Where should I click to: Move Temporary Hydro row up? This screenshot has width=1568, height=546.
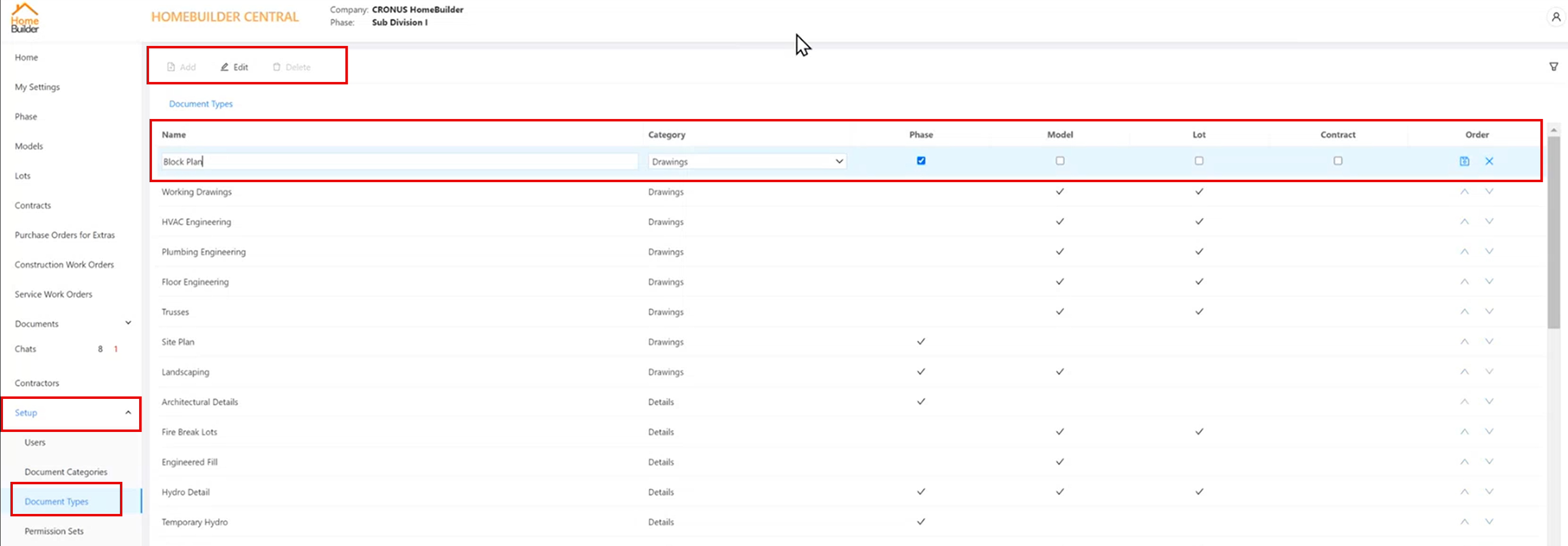[x=1464, y=522]
